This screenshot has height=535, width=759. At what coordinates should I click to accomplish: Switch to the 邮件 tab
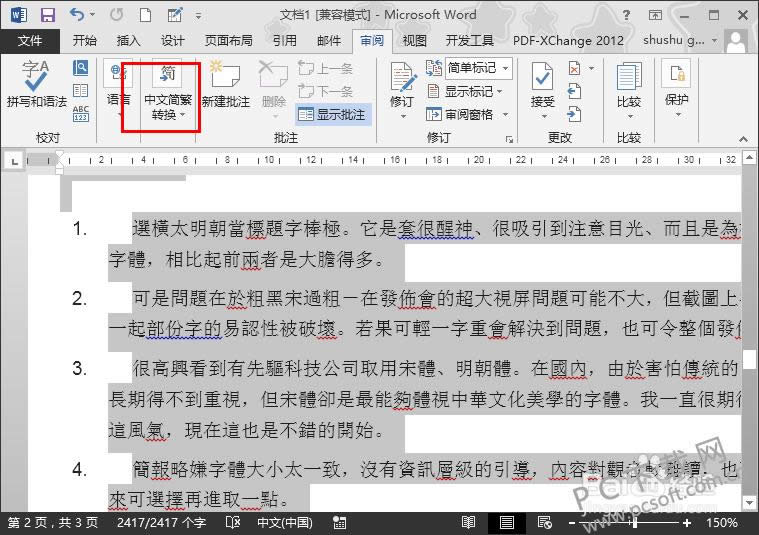(329, 41)
